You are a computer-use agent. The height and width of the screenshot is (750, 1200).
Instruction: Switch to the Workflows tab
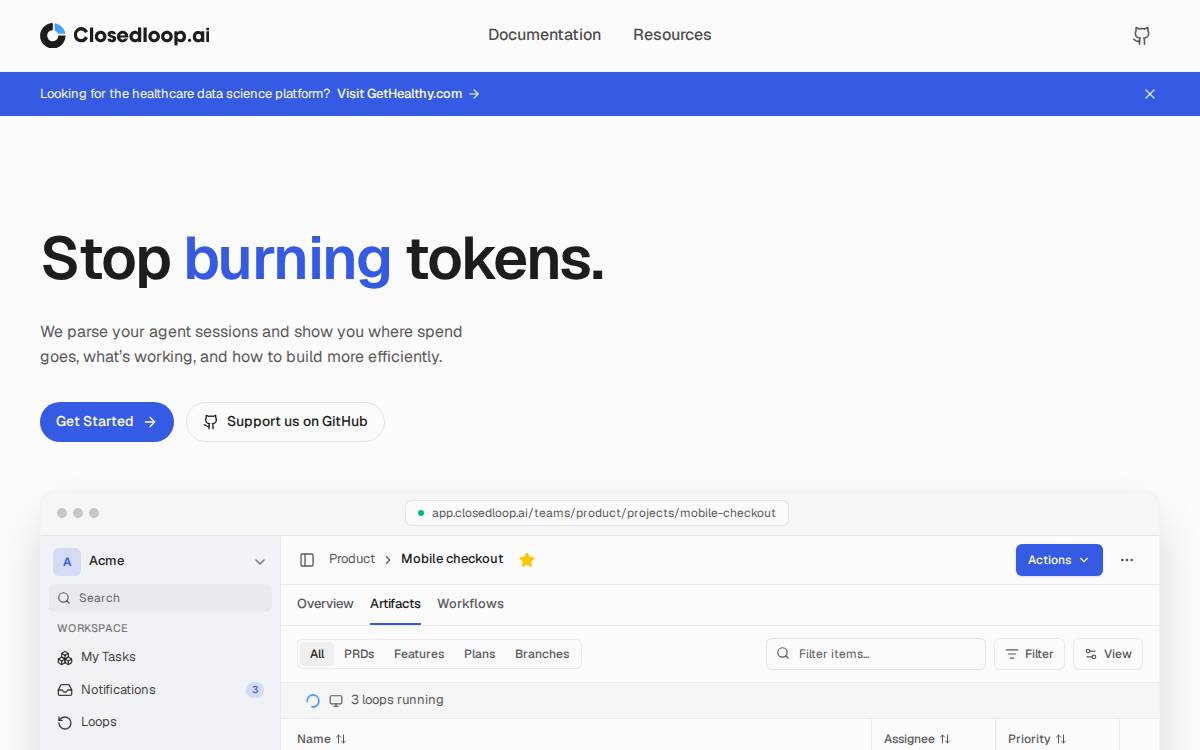click(470, 604)
